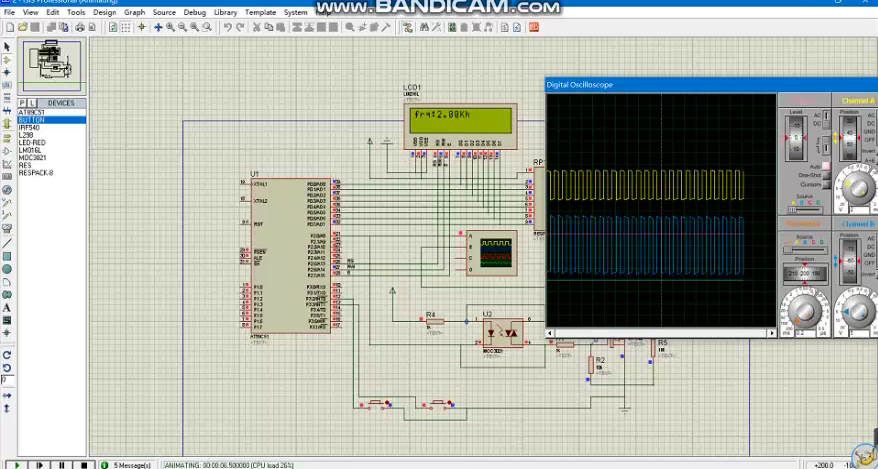Click the P pick devices button
Viewport: 878px width, 469px height.
click(22, 103)
